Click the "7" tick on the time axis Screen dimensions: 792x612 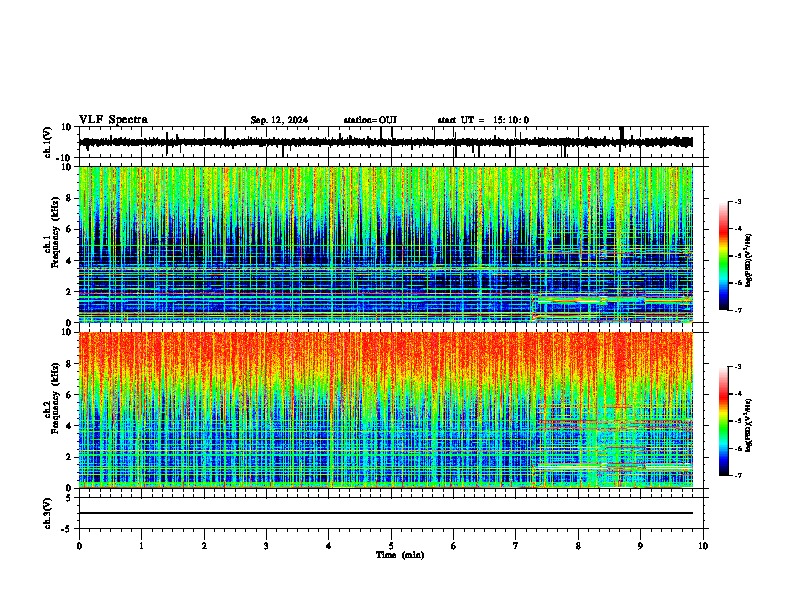coord(516,546)
